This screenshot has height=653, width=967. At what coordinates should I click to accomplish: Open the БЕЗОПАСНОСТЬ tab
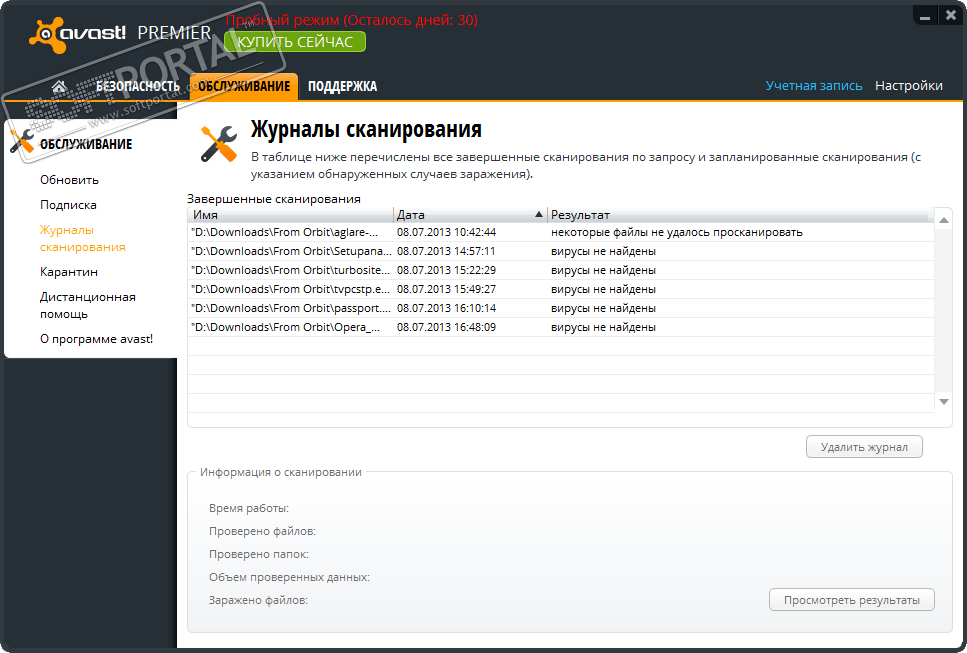point(138,86)
